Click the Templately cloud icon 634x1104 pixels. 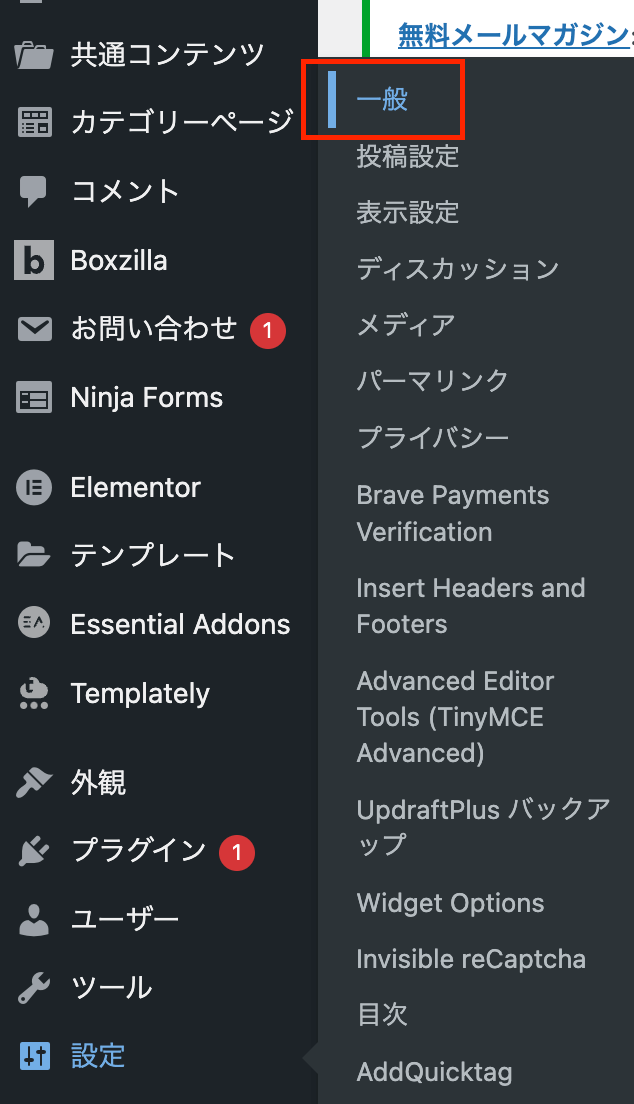(x=34, y=694)
